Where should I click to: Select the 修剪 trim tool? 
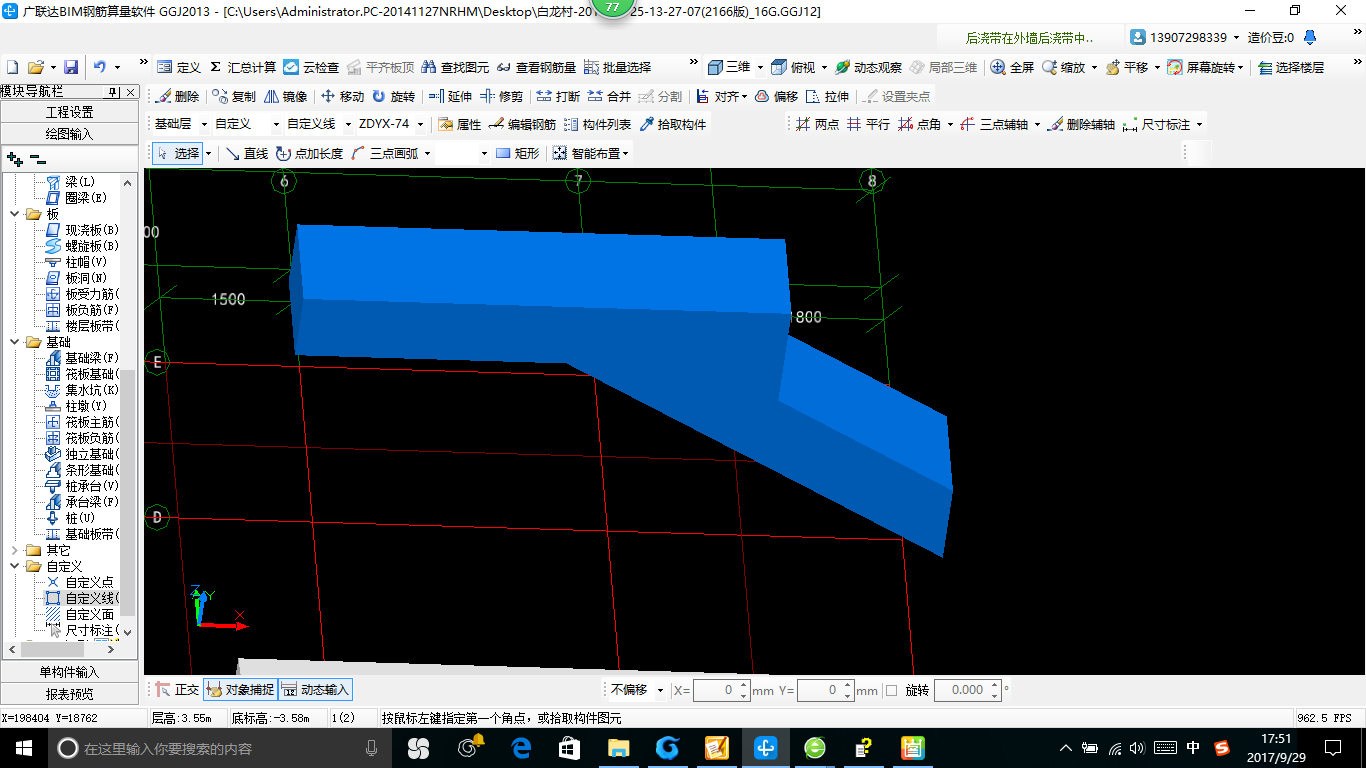(501, 96)
